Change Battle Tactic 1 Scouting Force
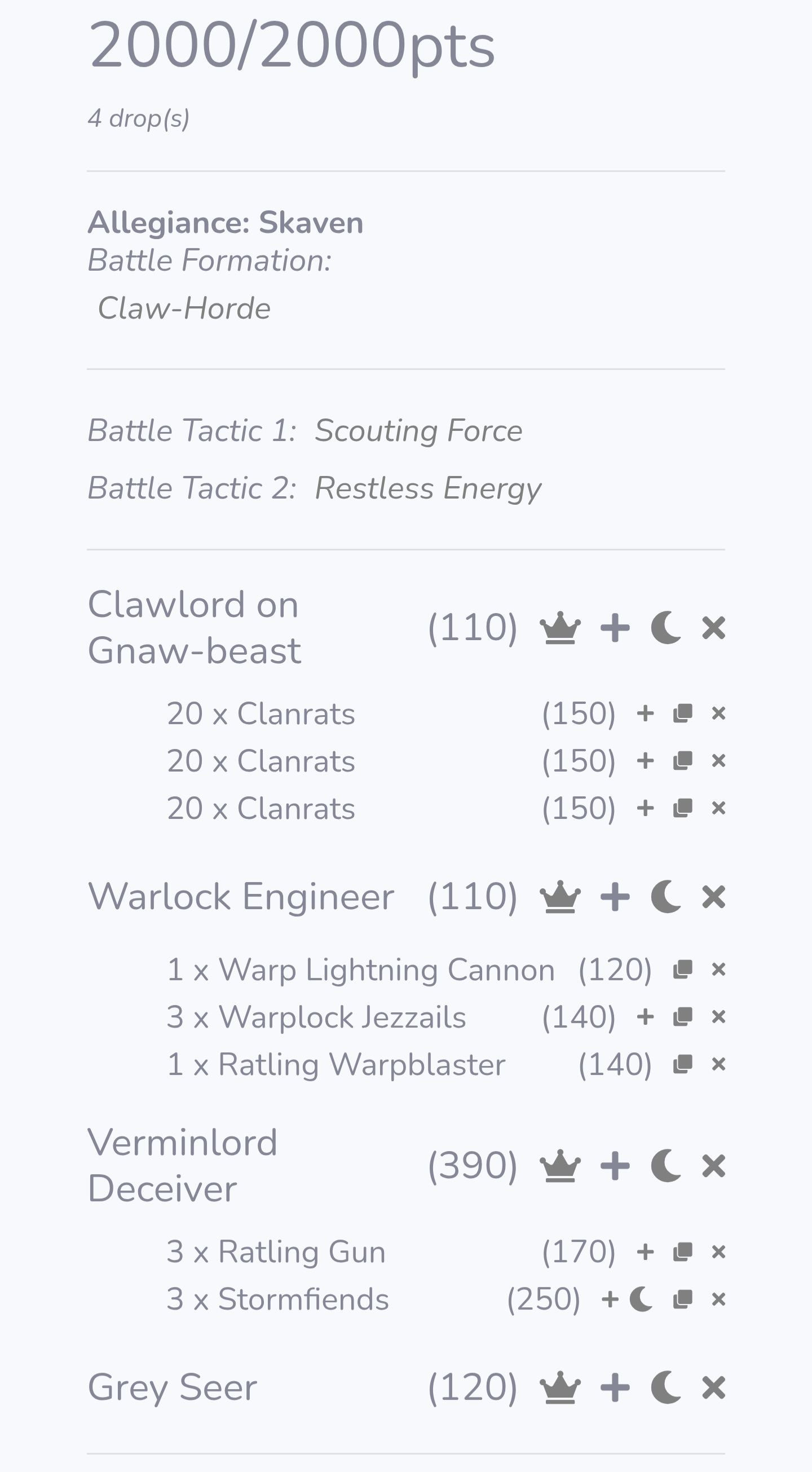 [x=418, y=431]
